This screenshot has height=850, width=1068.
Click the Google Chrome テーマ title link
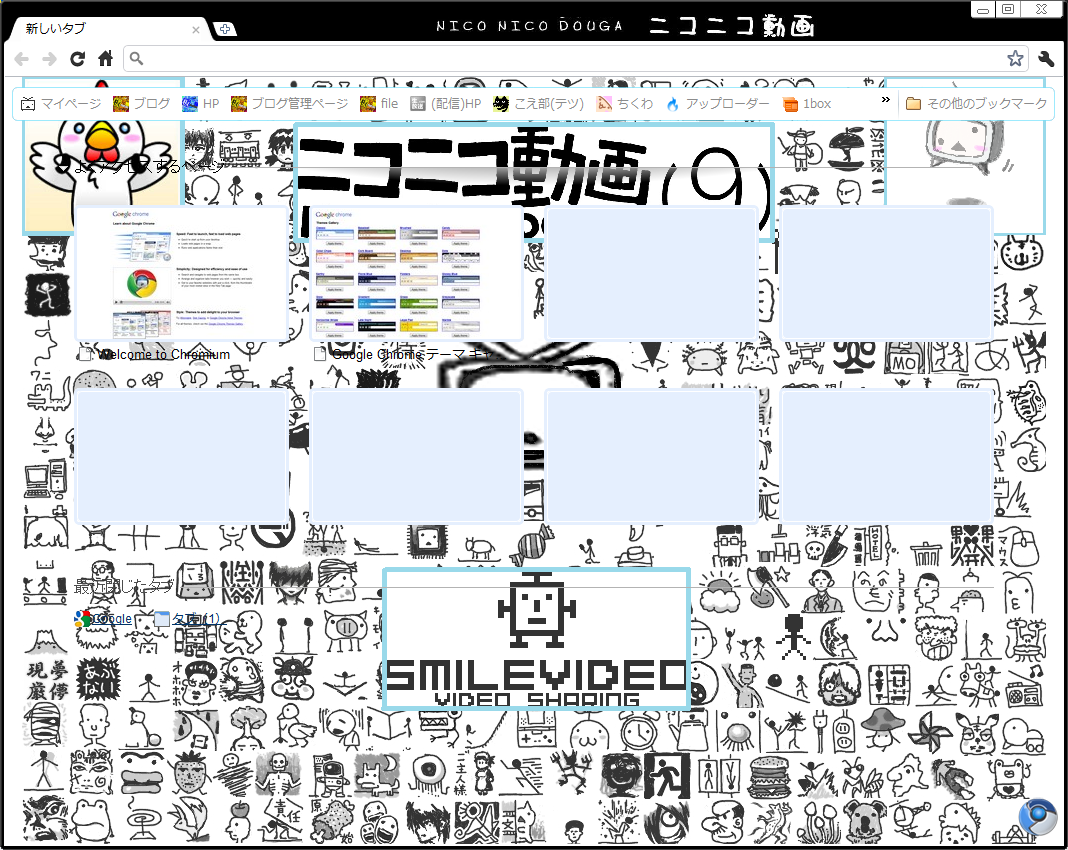411,354
